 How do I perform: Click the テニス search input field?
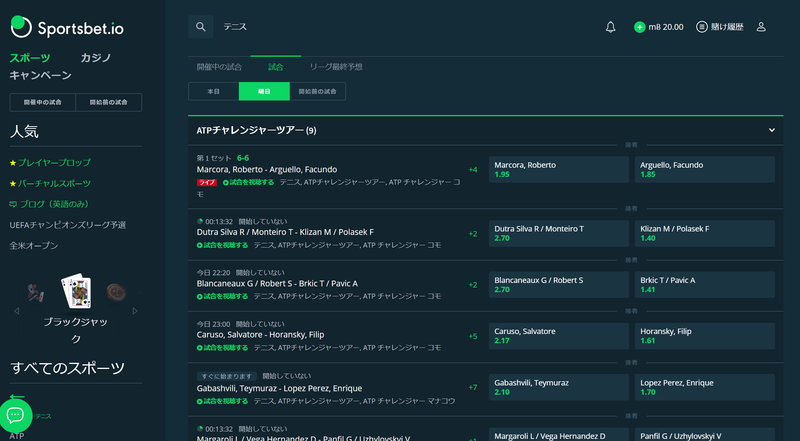(x=400, y=27)
